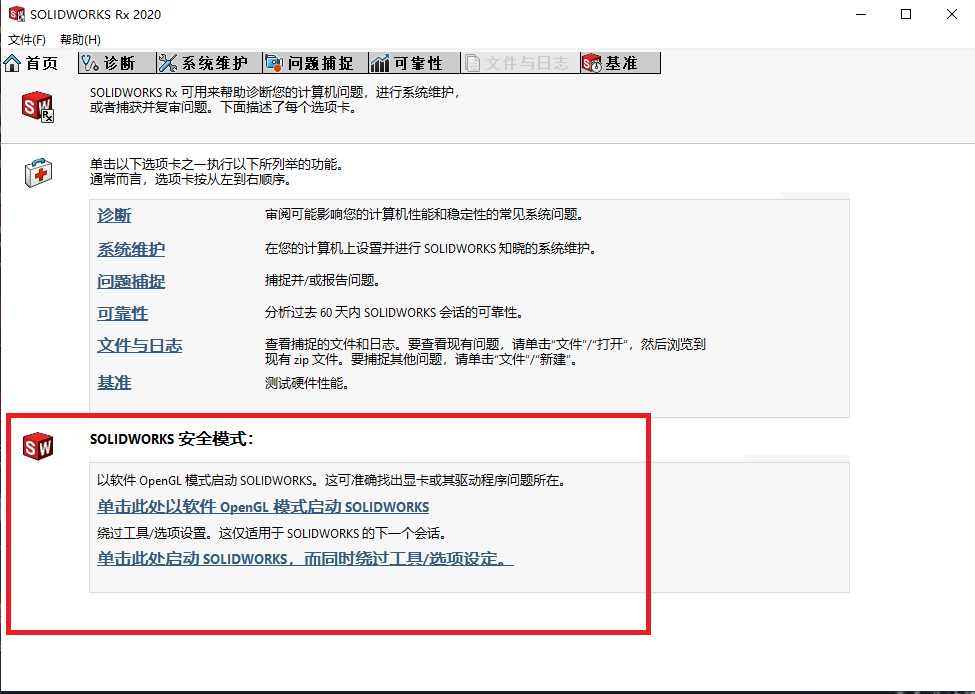The width and height of the screenshot is (975, 694).
Task: Click the text 分析过去 60 天内 SOLIDWORKS 会话的可靠性
Action: pyautogui.click(x=393, y=312)
